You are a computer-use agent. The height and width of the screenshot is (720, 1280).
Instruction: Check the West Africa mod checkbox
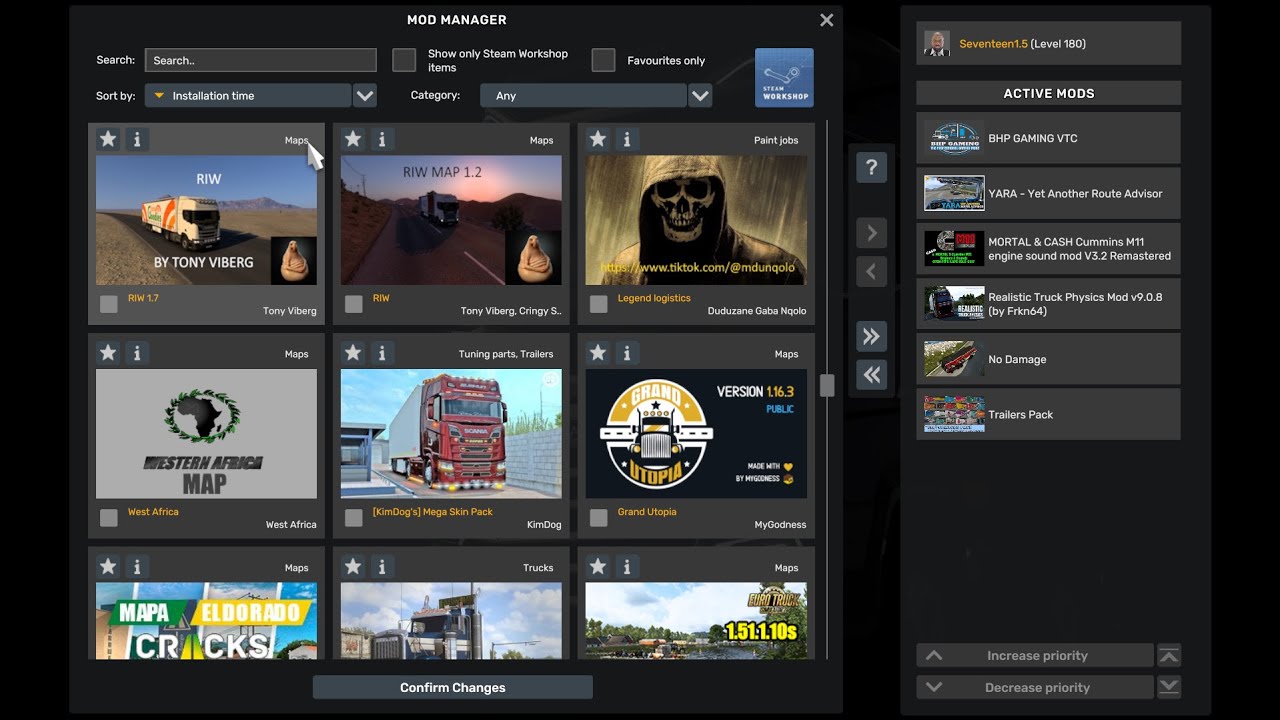[108, 518]
